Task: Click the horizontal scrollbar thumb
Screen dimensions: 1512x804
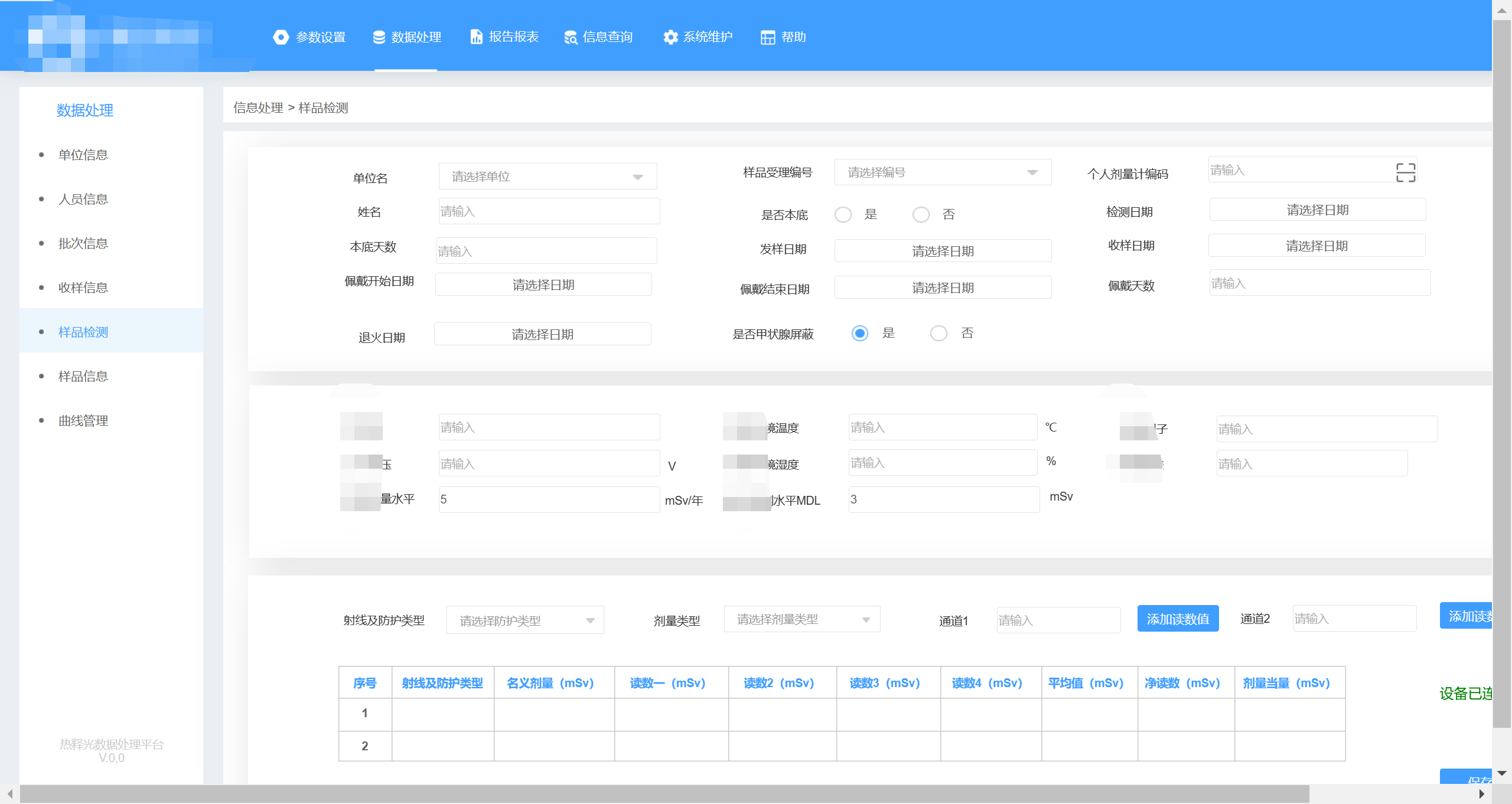Action: point(664,794)
